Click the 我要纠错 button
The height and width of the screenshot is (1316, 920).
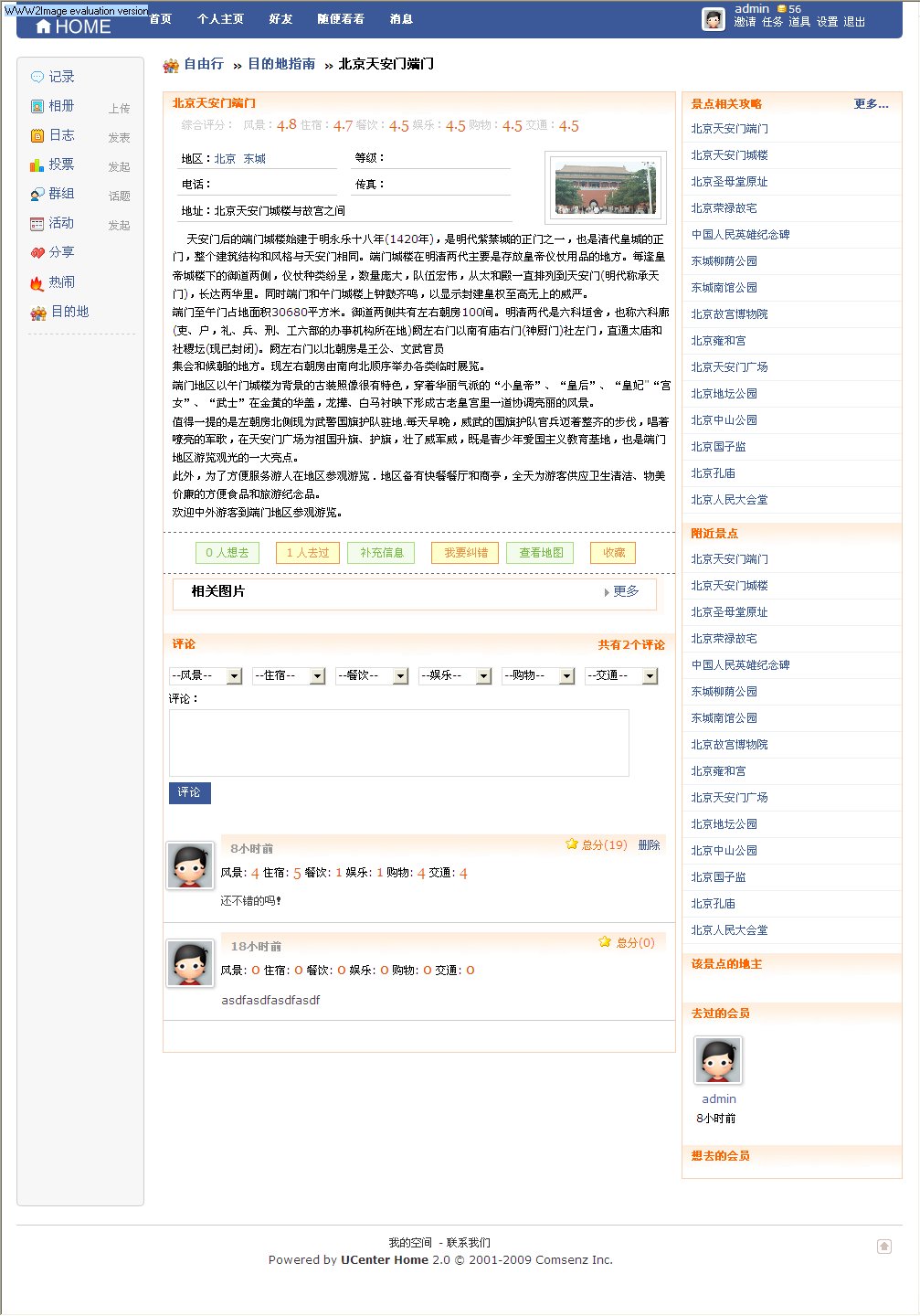(466, 553)
